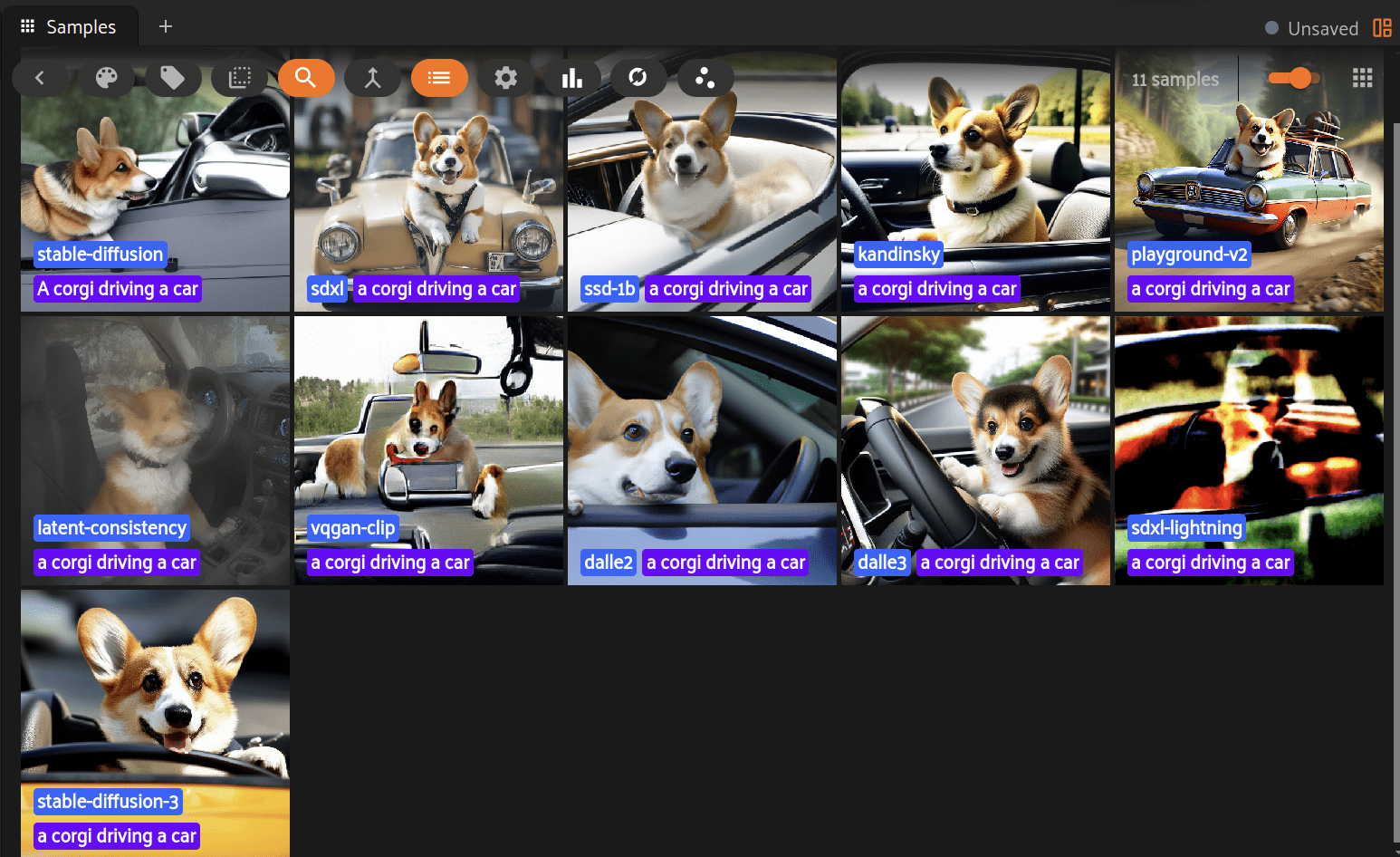This screenshot has height=857, width=1400.
Task: Click the 11 samples count text
Action: [1175, 80]
